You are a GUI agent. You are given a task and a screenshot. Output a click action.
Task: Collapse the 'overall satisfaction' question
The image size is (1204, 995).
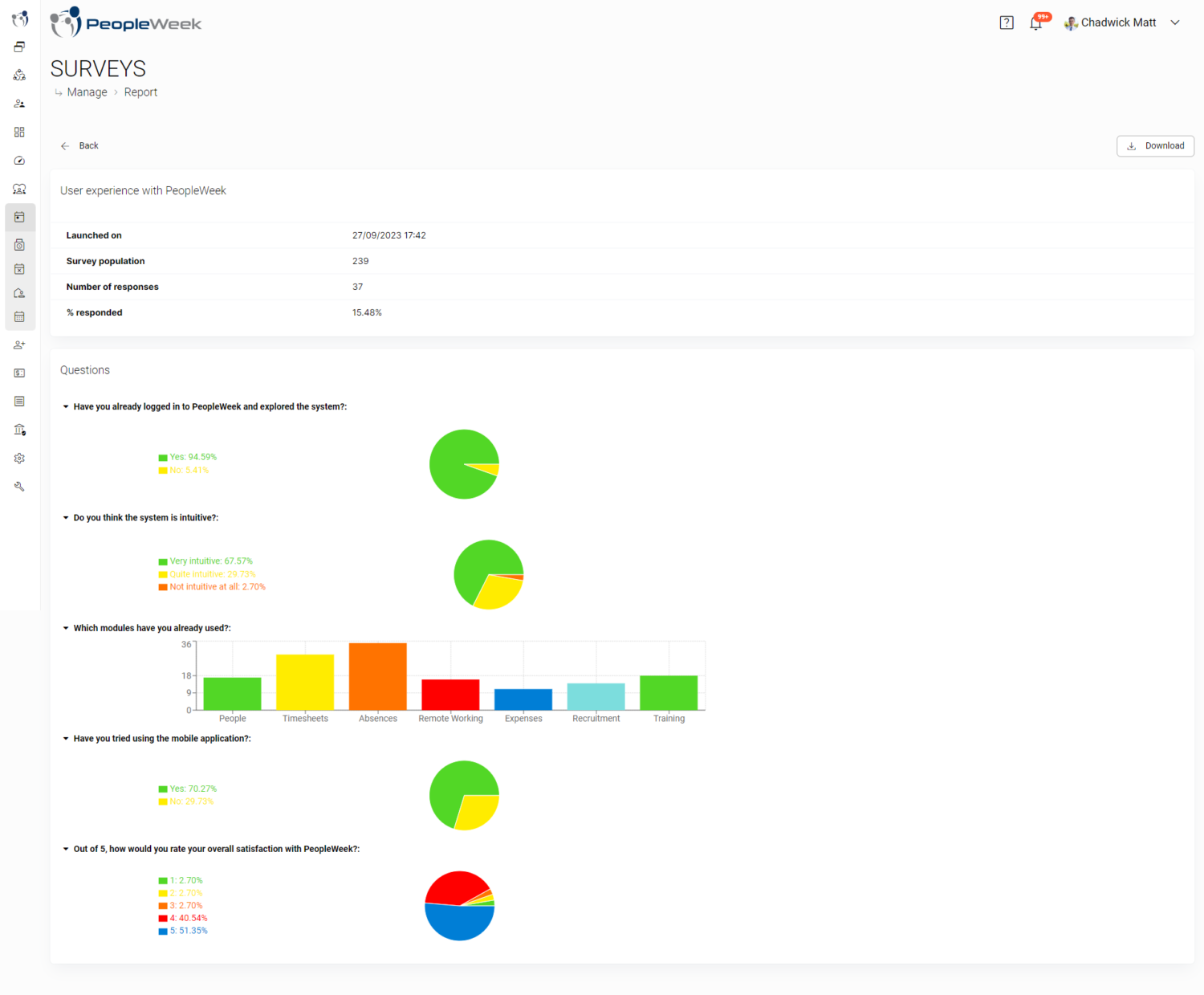[x=66, y=849]
